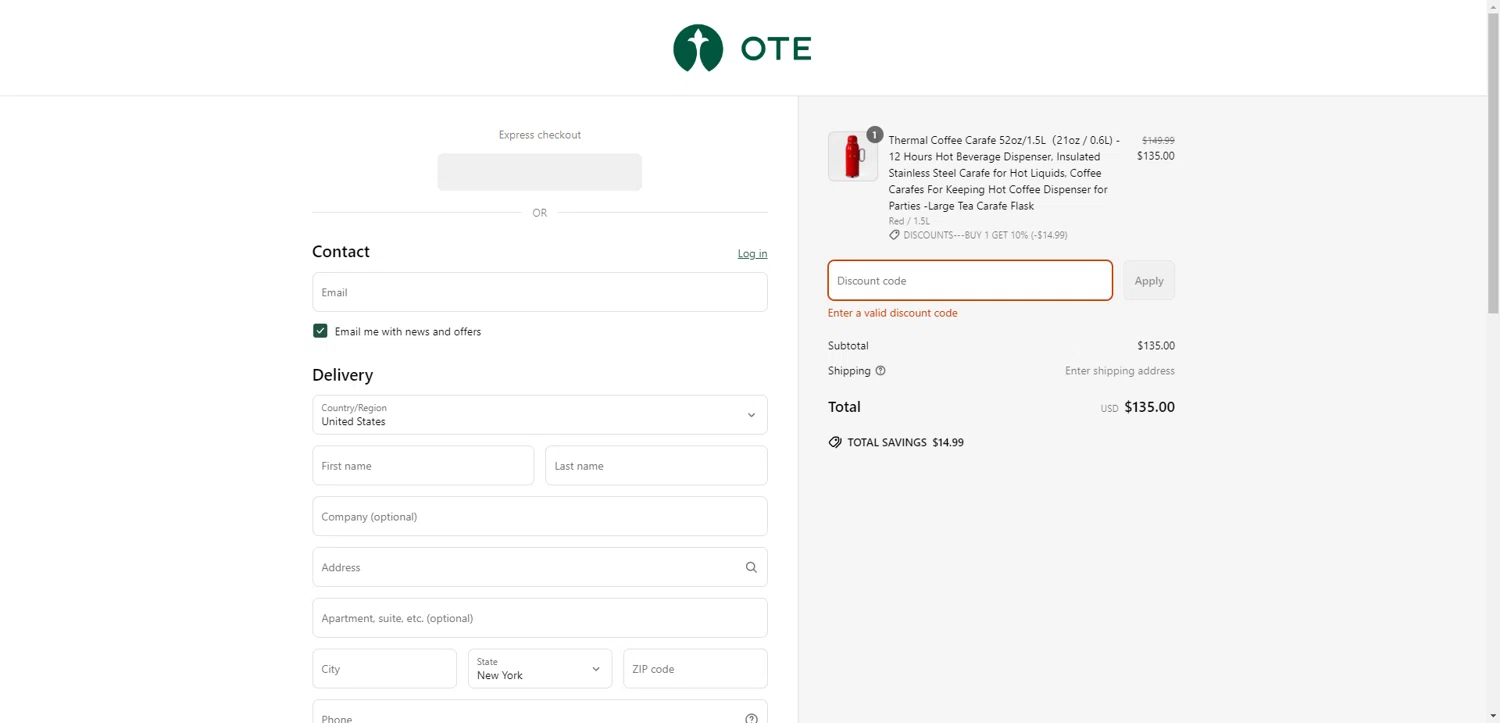Focus the Email input field
Image resolution: width=1500 pixels, height=723 pixels.
pos(540,292)
